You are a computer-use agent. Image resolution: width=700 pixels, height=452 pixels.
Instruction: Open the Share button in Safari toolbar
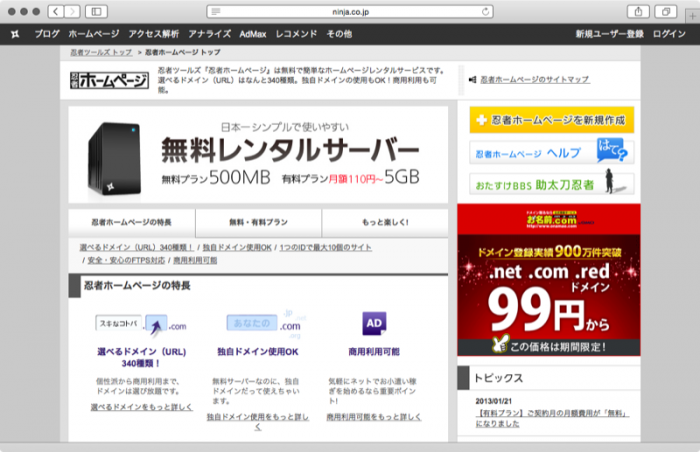638,12
